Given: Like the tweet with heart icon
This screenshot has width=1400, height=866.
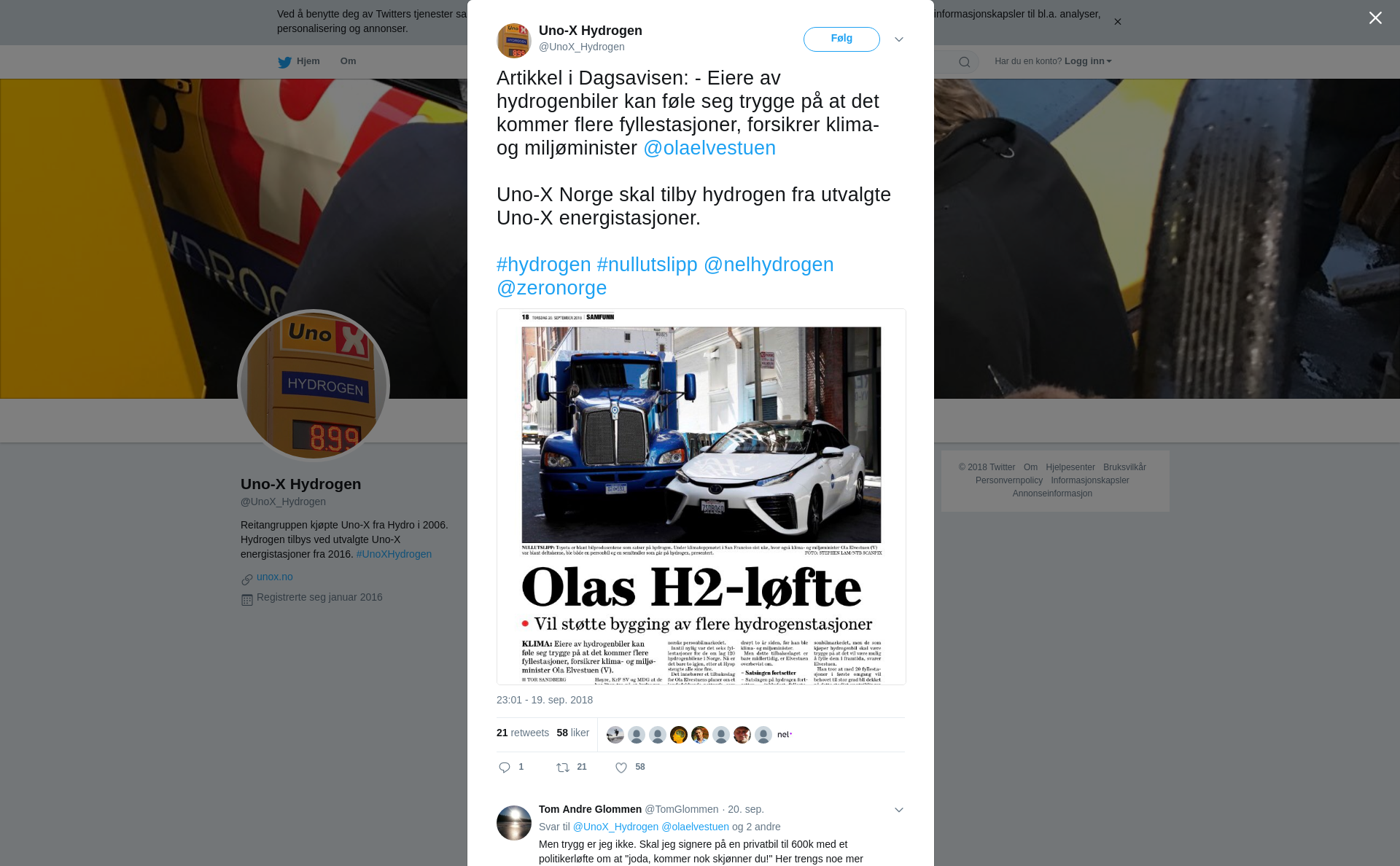Looking at the screenshot, I should pyautogui.click(x=621, y=768).
